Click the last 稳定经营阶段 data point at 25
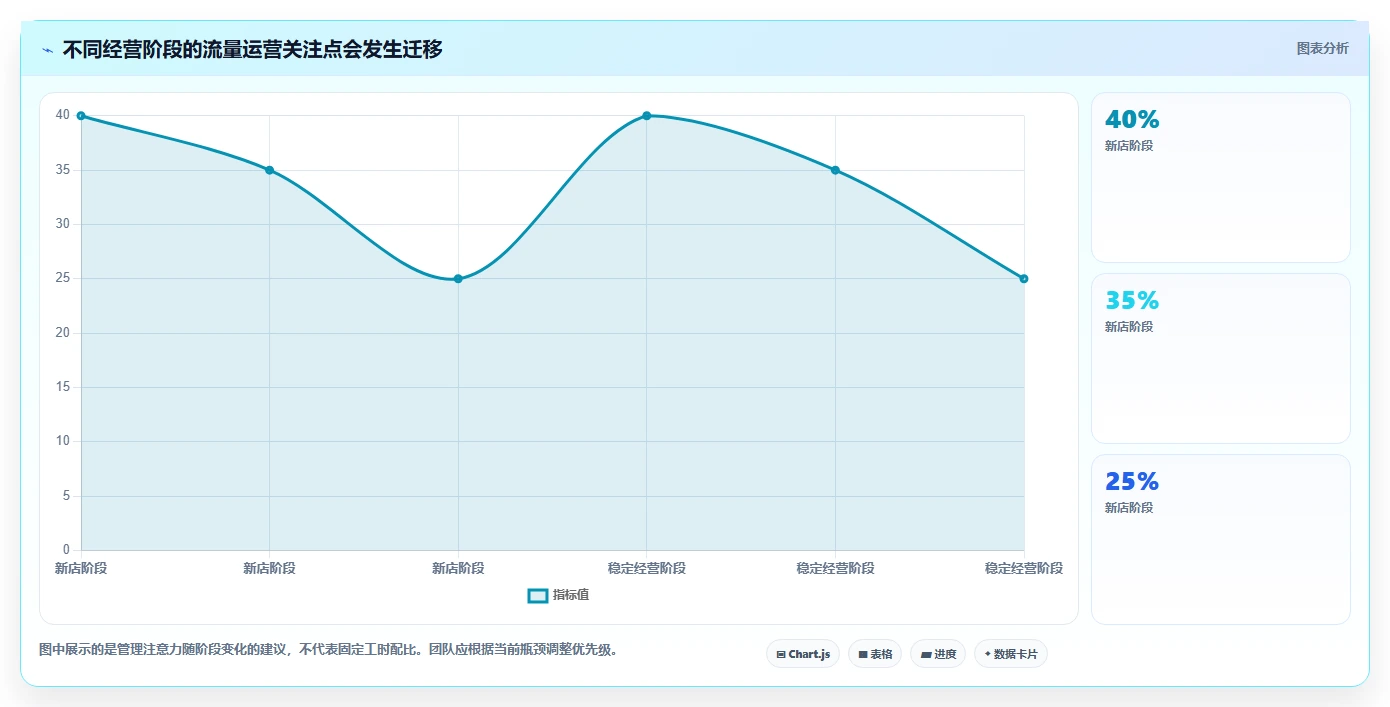This screenshot has width=1390, height=707. [1024, 279]
